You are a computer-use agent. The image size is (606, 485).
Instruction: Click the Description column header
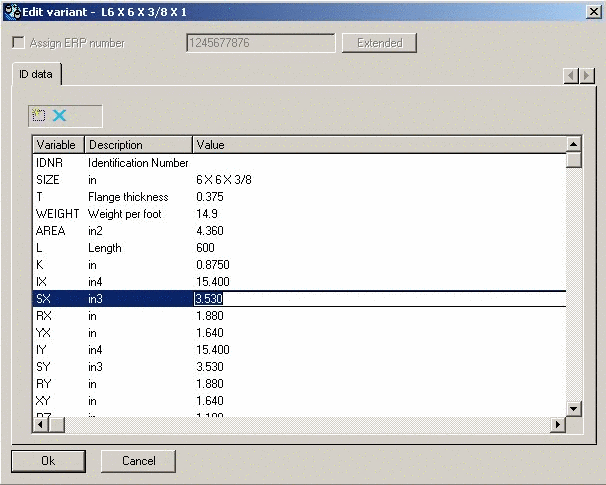(138, 145)
